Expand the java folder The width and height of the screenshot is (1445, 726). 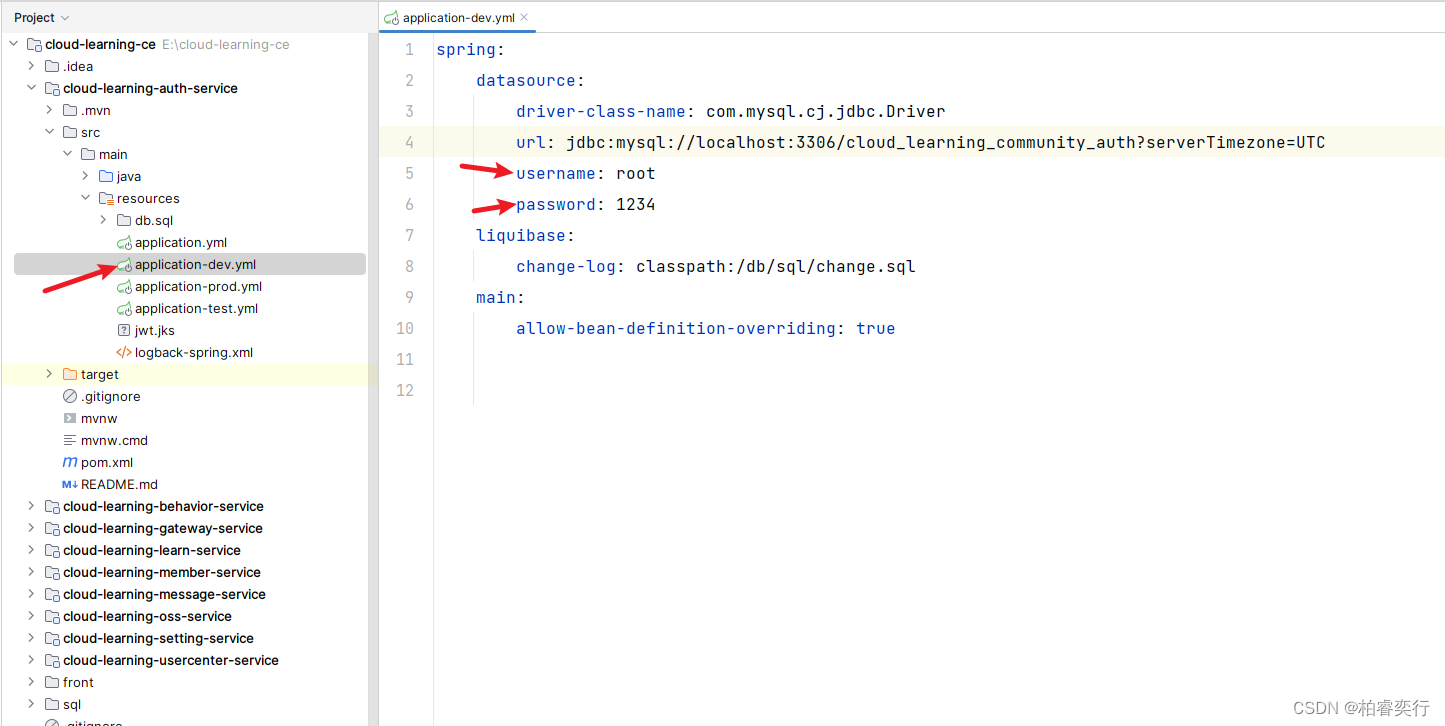pyautogui.click(x=86, y=176)
